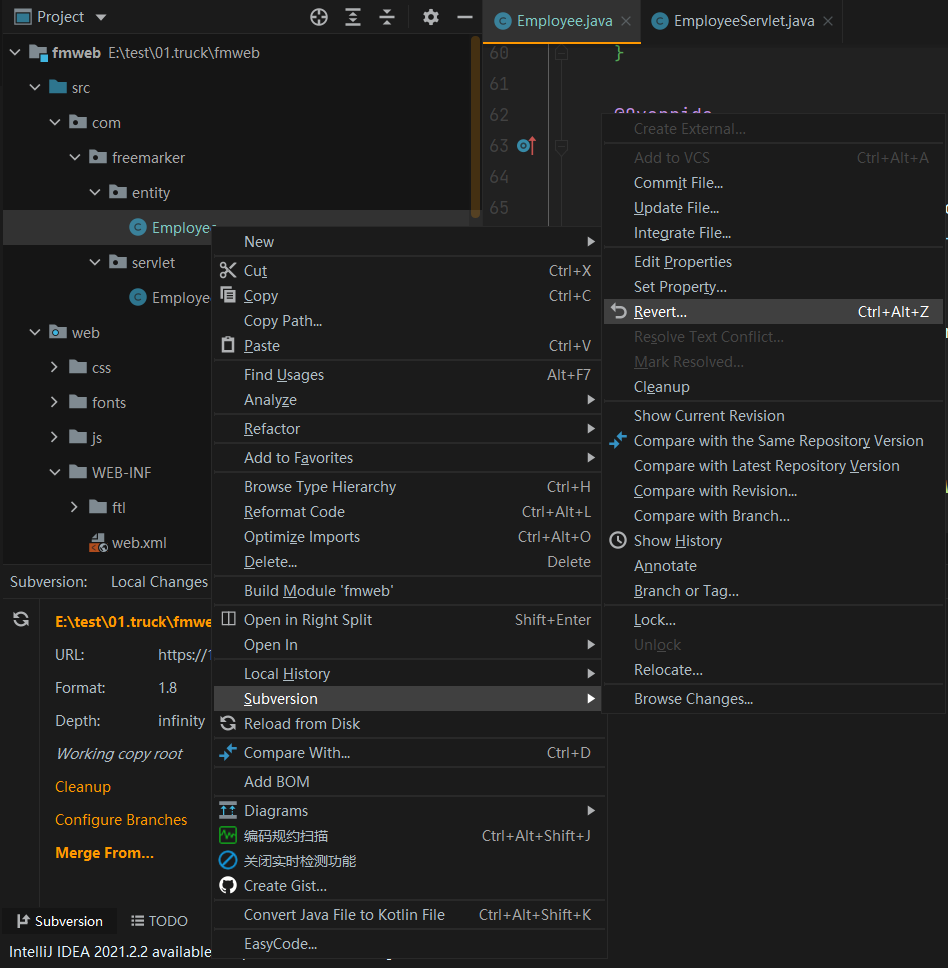The image size is (948, 968).
Task: Collapse the entity package
Action: [x=94, y=192]
